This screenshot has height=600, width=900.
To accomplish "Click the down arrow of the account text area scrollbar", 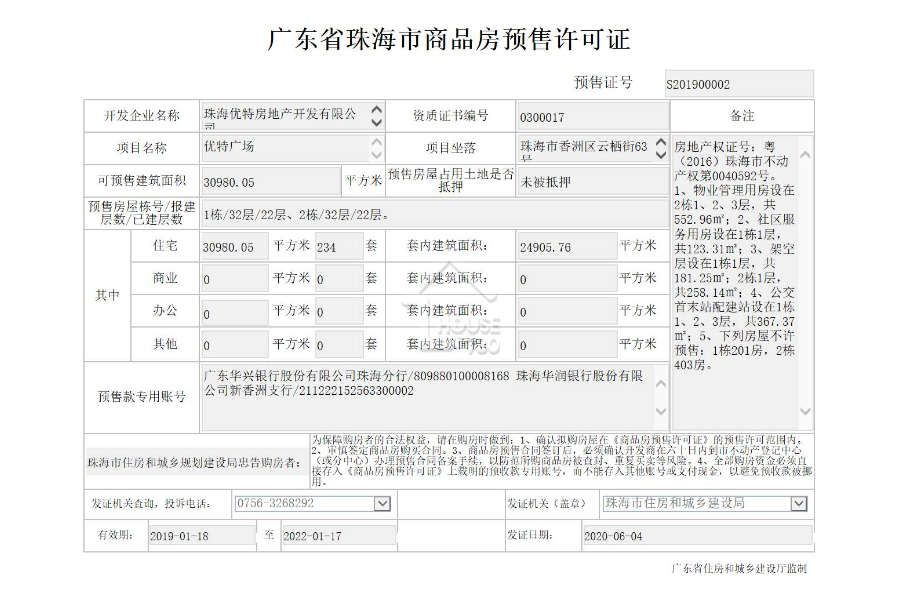I will coord(661,411).
